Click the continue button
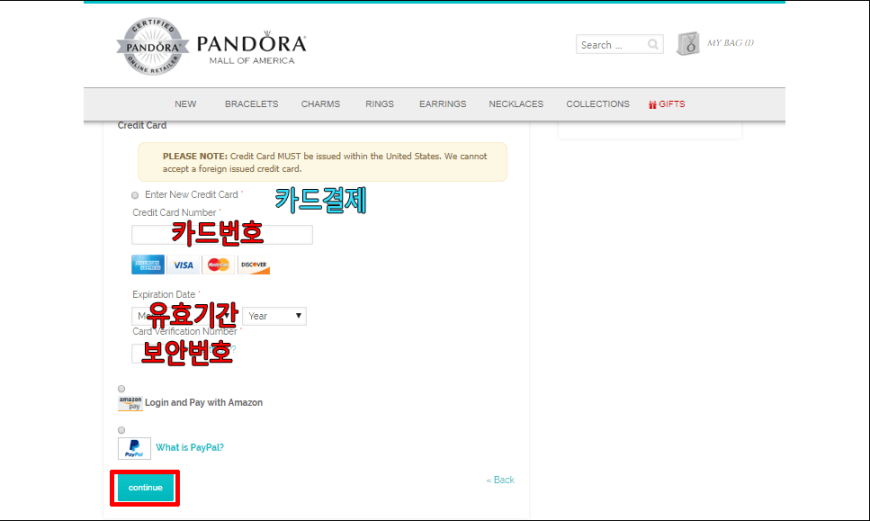This screenshot has width=870, height=521. pyautogui.click(x=145, y=488)
